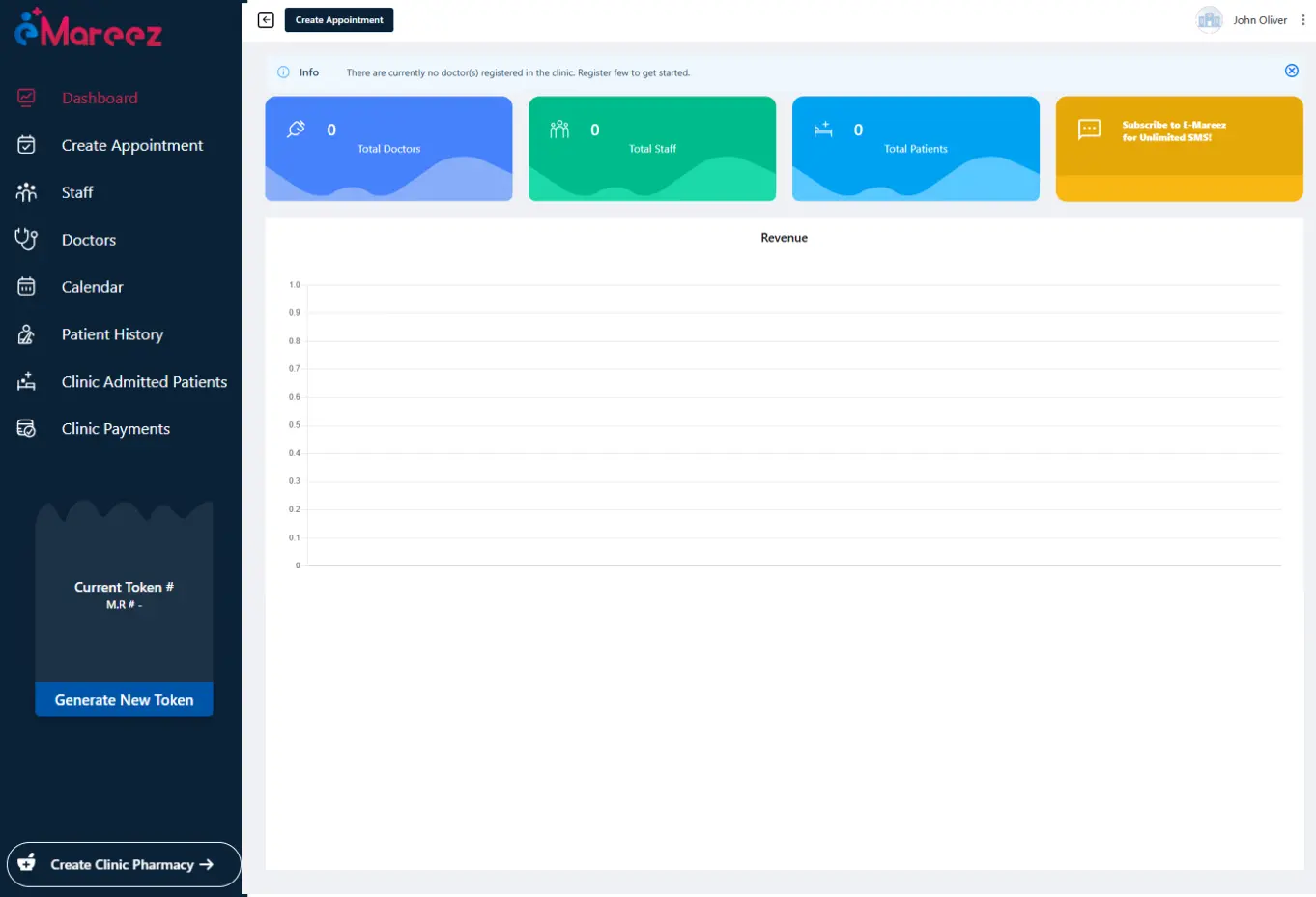Image resolution: width=1316 pixels, height=897 pixels.
Task: Click the Doctors stethoscope icon
Action: [26, 240]
